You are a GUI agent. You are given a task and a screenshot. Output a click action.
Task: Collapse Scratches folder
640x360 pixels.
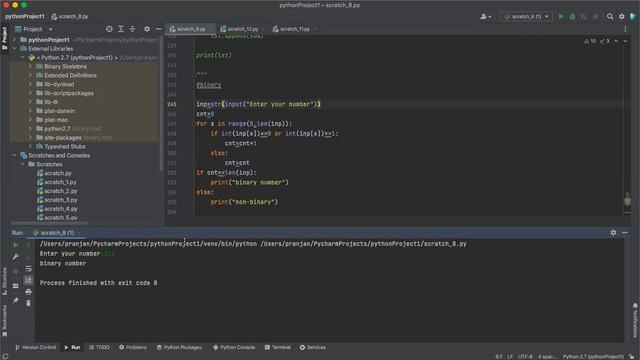pos(23,164)
